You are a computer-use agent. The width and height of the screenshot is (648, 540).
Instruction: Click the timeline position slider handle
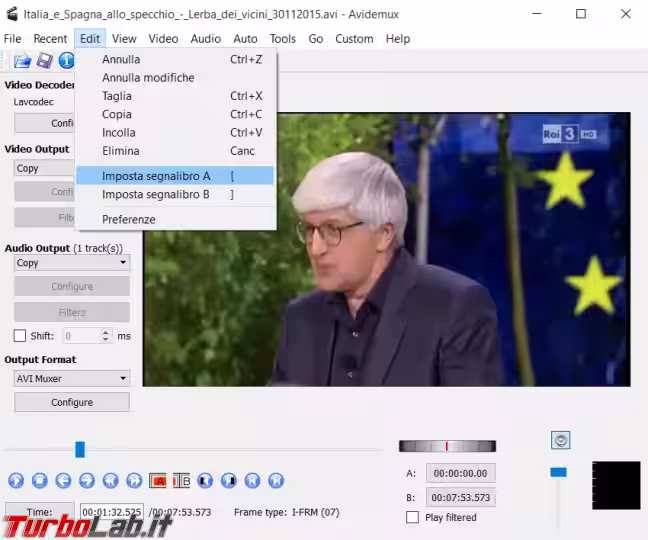[x=80, y=450]
